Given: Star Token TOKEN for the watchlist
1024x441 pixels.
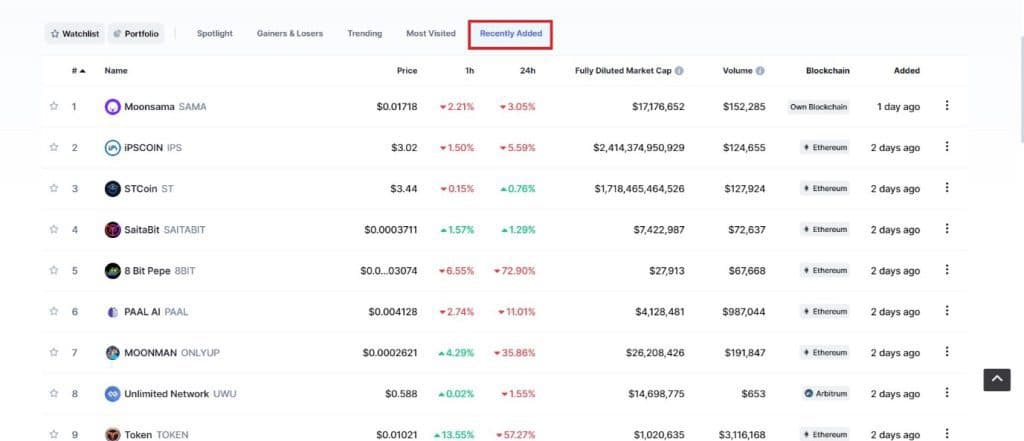Looking at the screenshot, I should pos(54,434).
